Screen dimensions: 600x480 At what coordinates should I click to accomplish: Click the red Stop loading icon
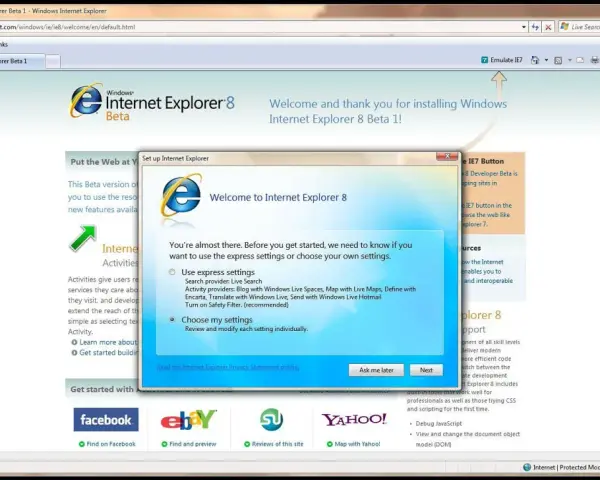pyautogui.click(x=548, y=27)
